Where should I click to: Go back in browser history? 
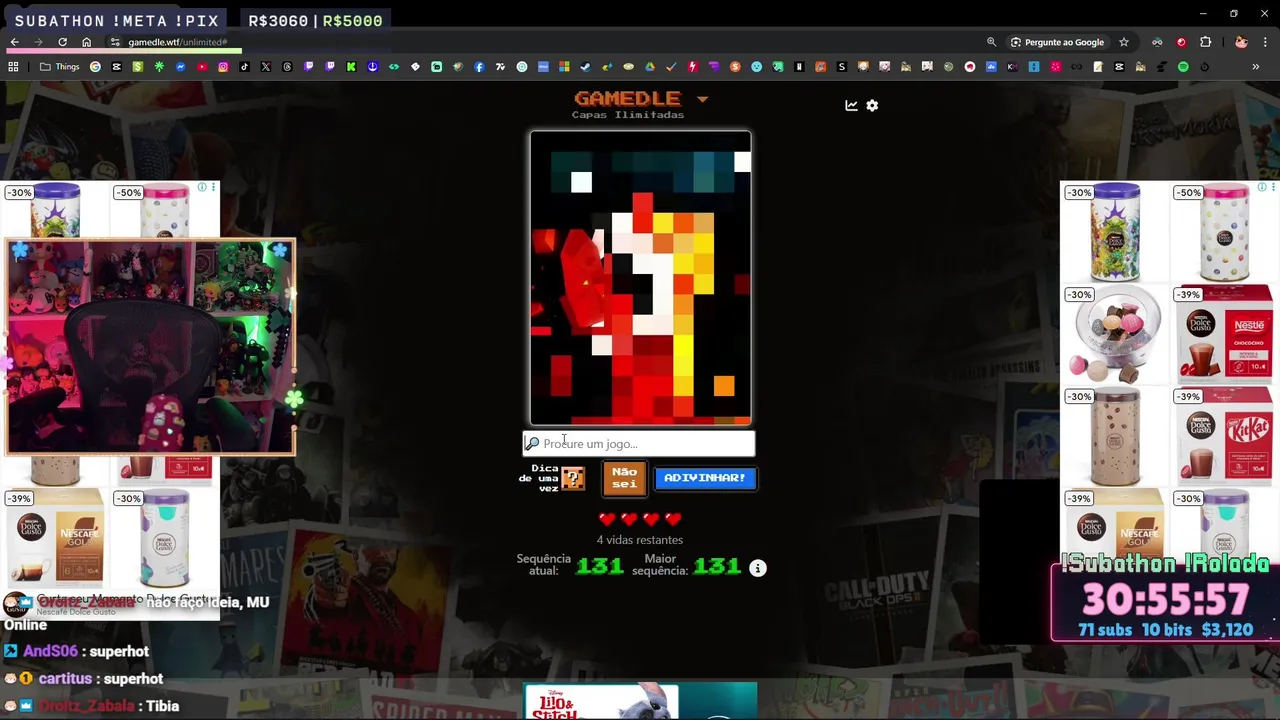[x=14, y=42]
